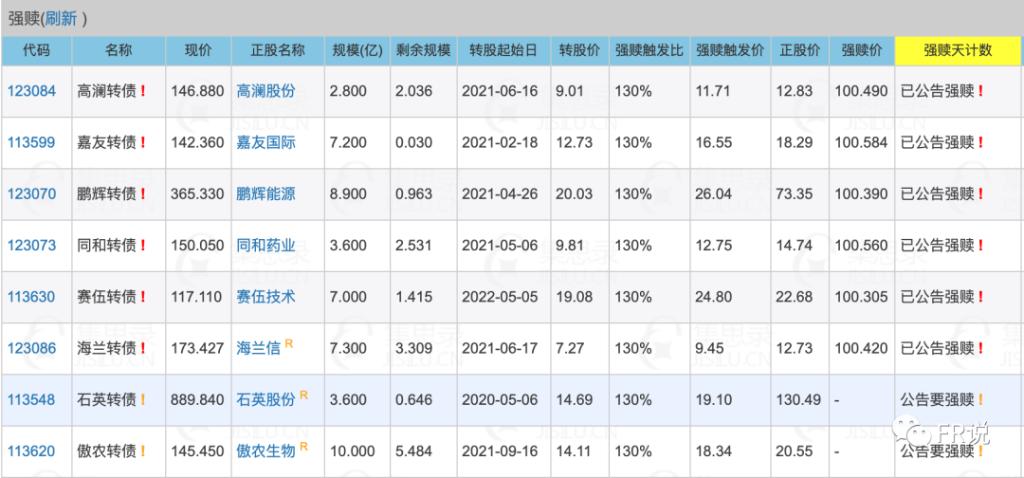Click the 刷新 refresh link
1024x478 pixels.
pyautogui.click(x=62, y=18)
